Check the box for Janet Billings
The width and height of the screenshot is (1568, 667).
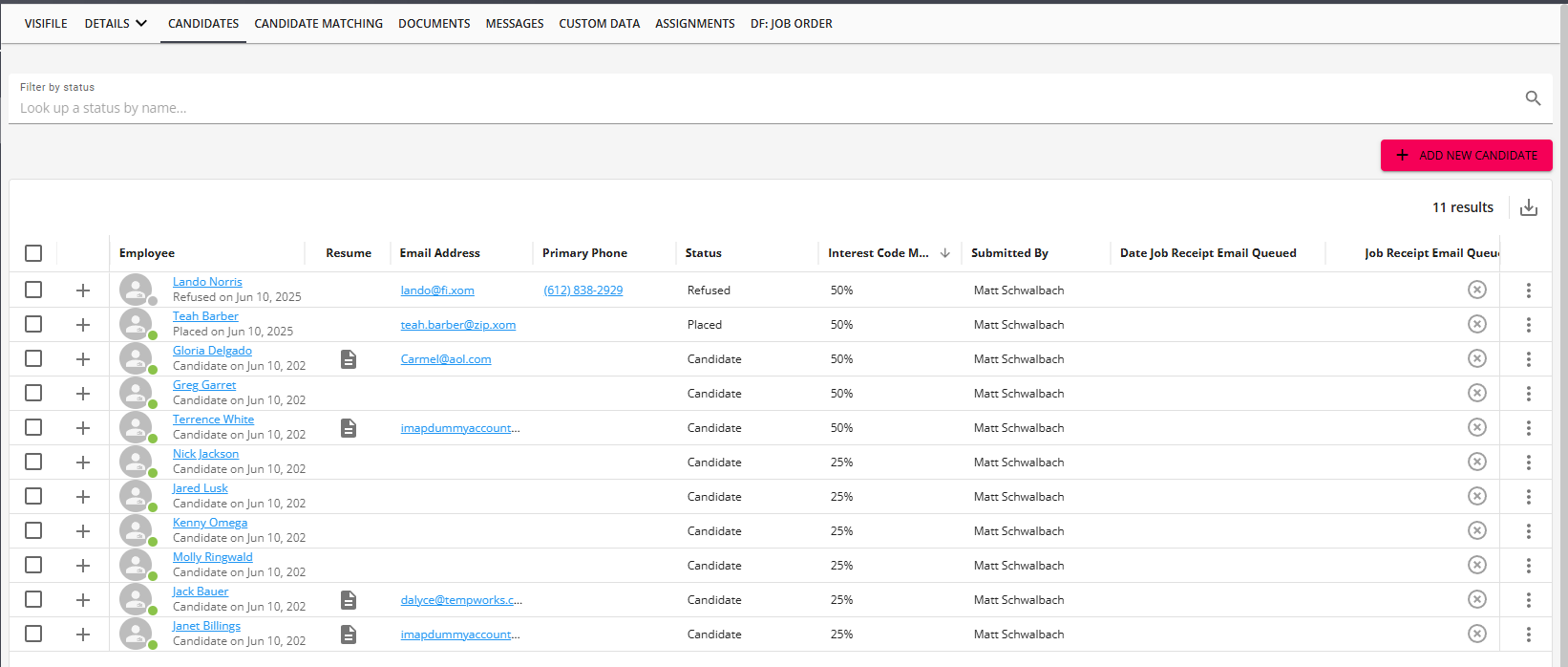tap(33, 634)
